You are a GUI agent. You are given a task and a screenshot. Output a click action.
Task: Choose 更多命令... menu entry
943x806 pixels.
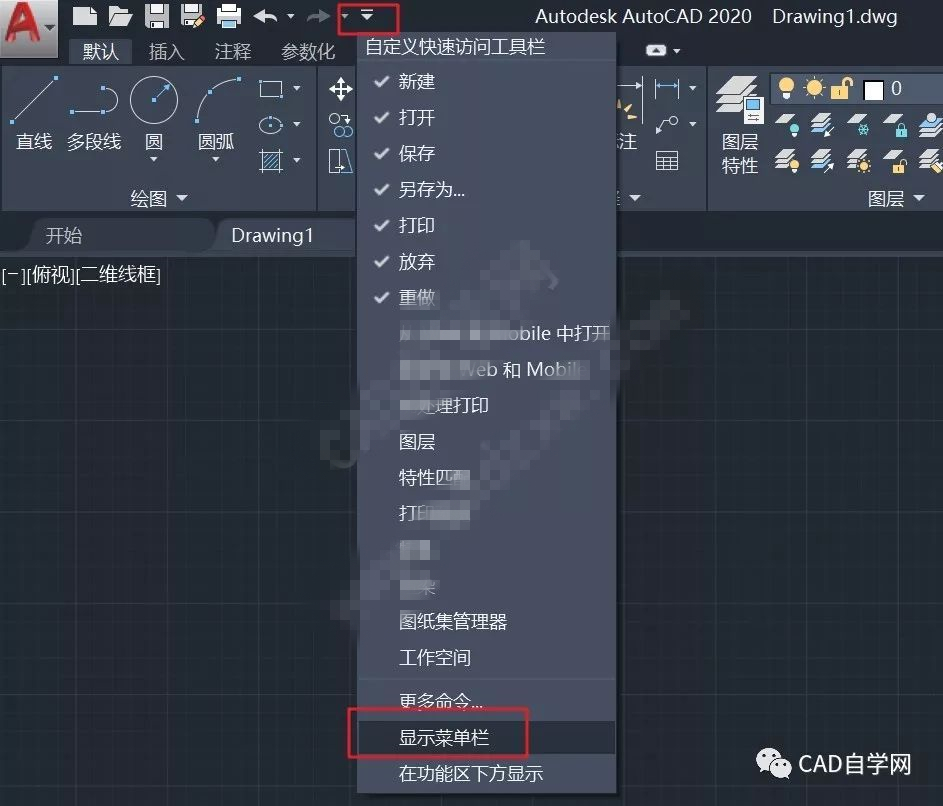486,701
